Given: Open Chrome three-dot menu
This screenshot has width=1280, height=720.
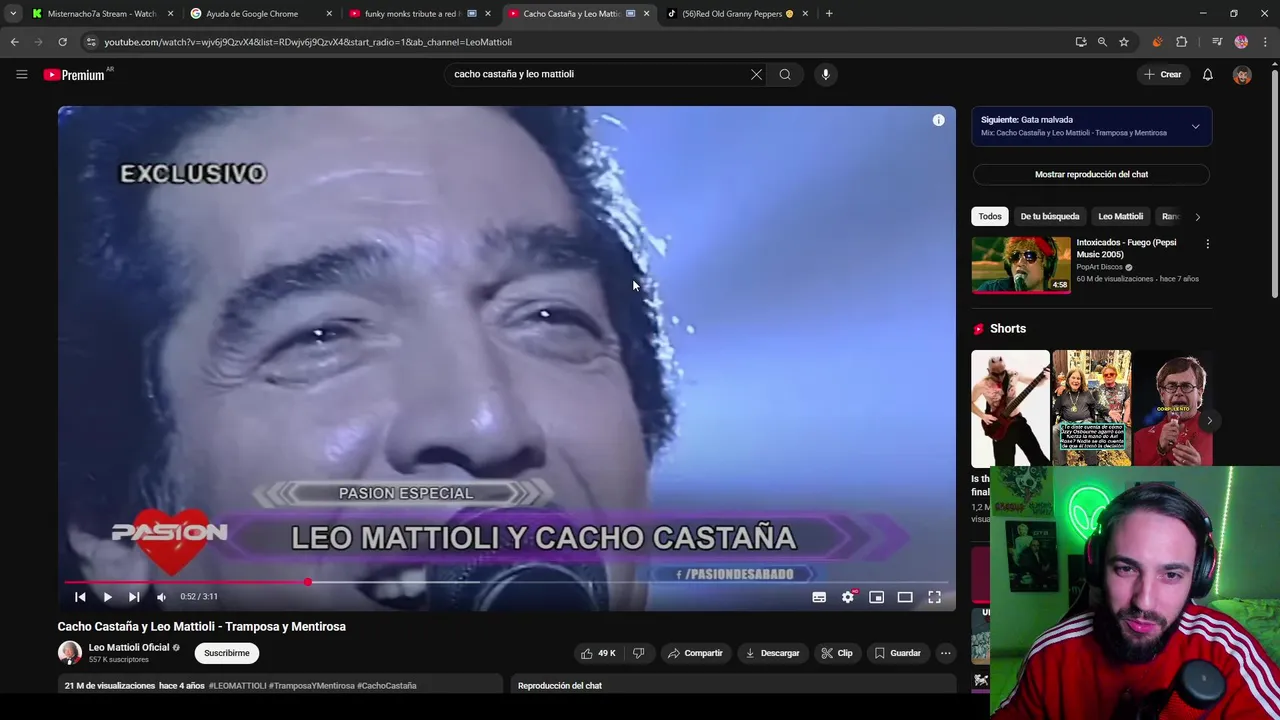Looking at the screenshot, I should [x=1266, y=42].
